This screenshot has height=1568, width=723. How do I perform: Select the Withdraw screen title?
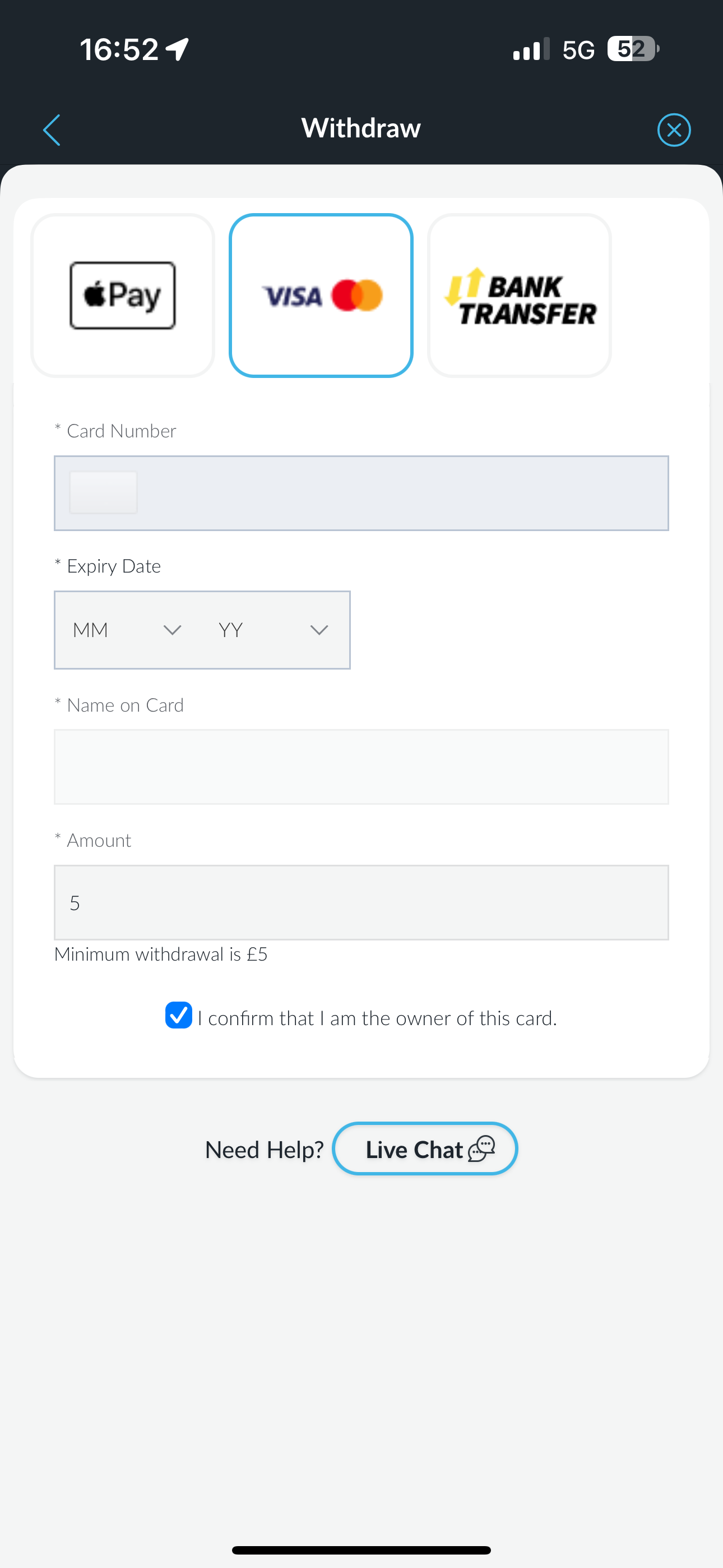pos(360,128)
